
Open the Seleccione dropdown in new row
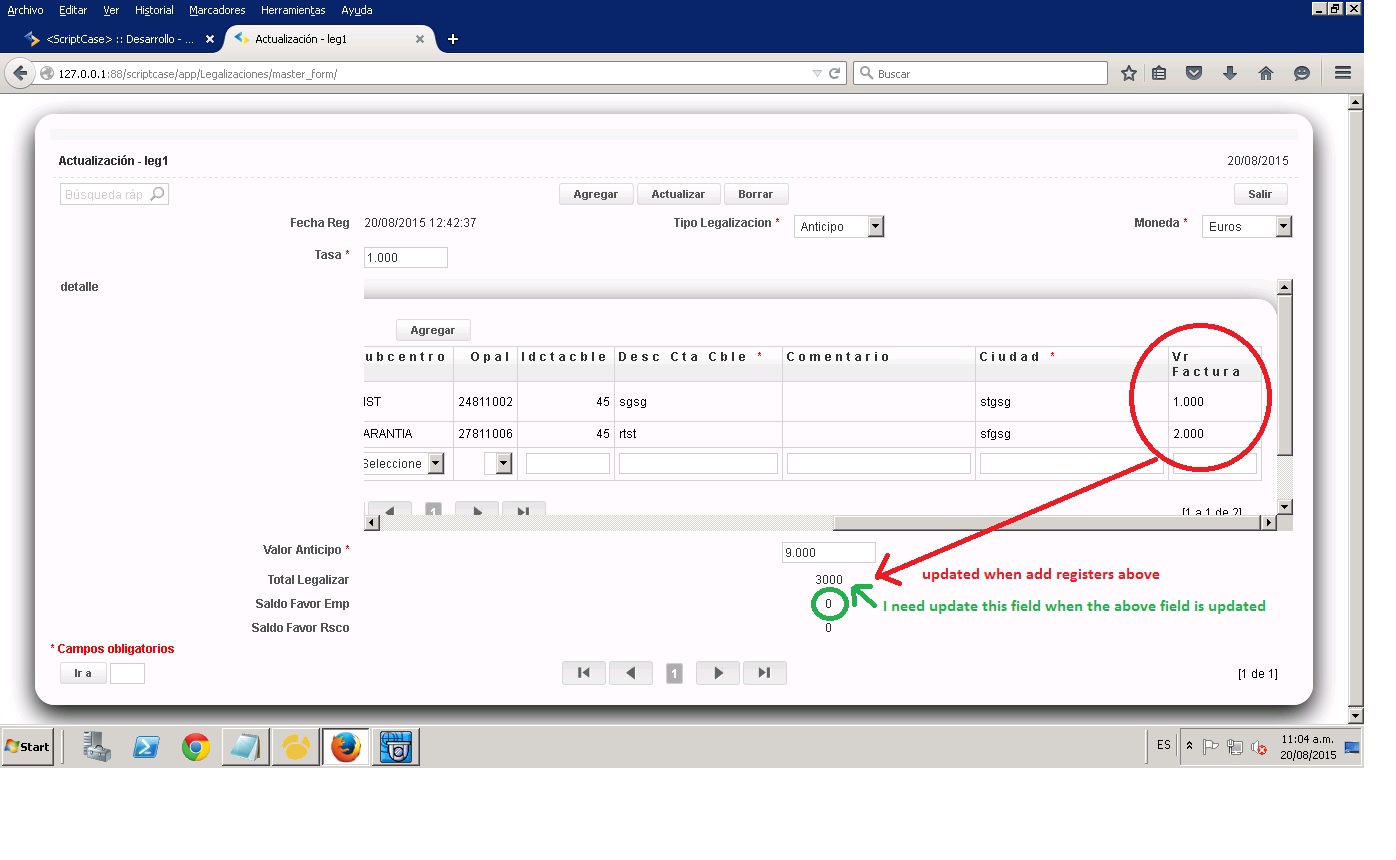tap(402, 464)
